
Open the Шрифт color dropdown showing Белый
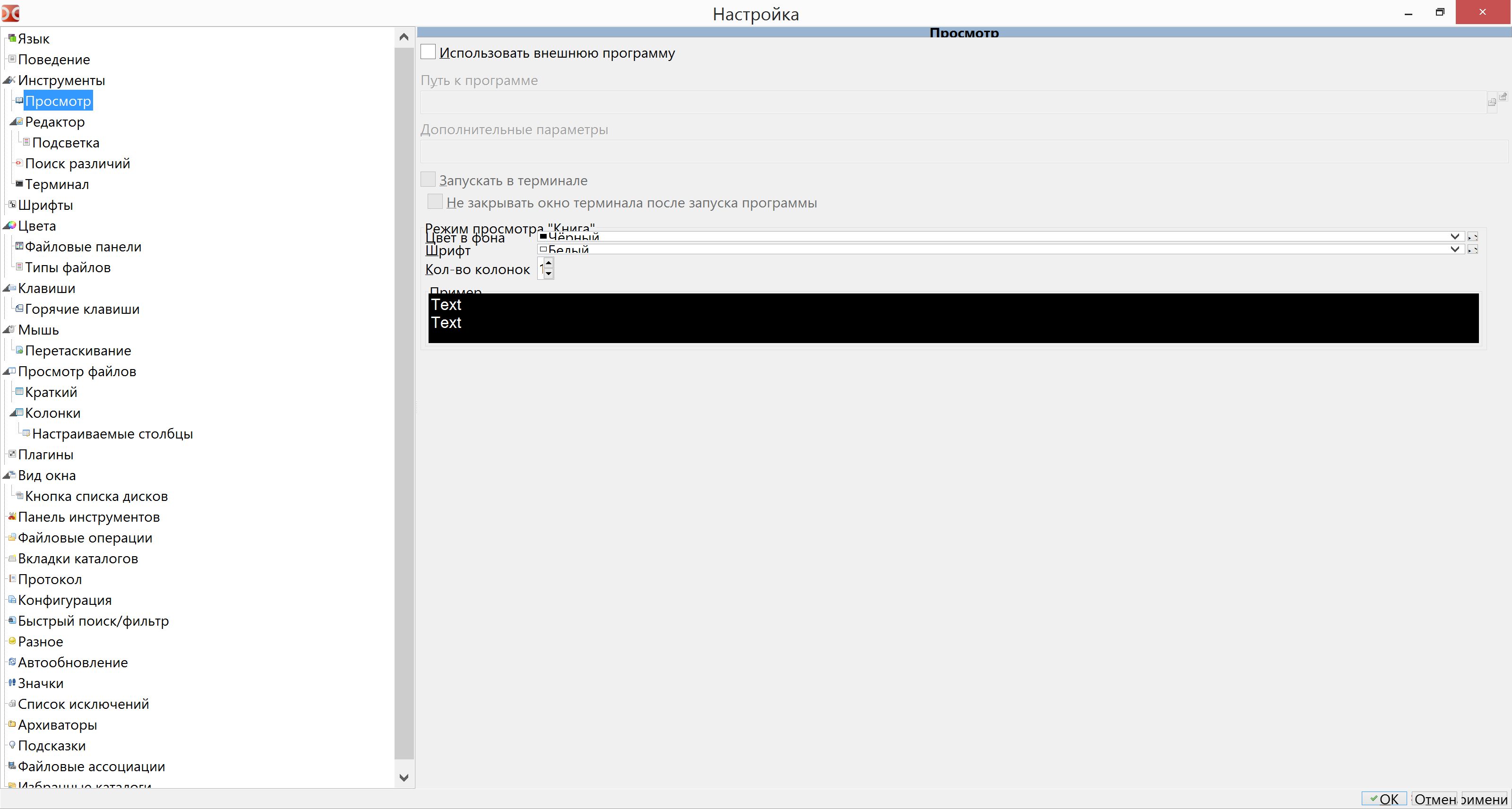pos(1454,249)
